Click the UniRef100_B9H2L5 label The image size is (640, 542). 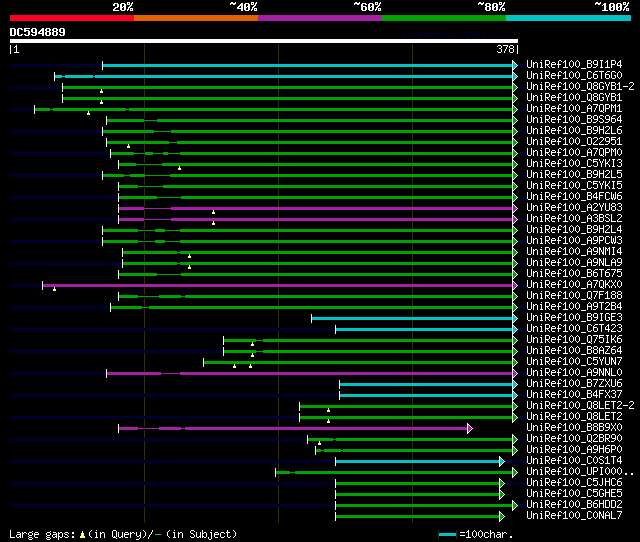click(x=574, y=175)
